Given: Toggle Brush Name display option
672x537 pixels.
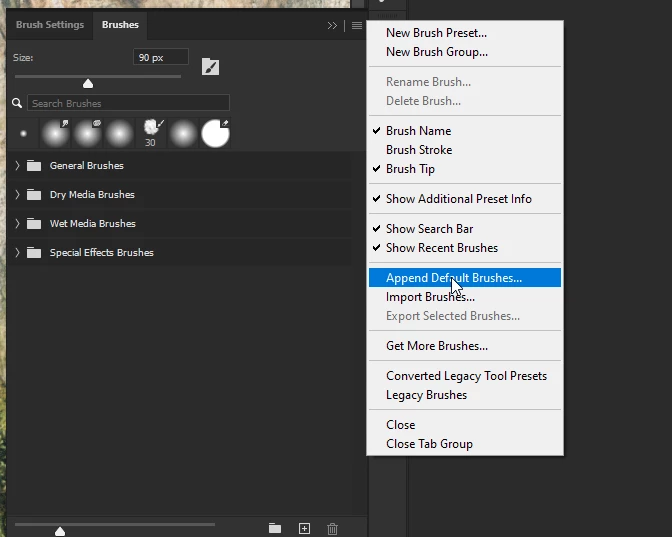Looking at the screenshot, I should [465, 131].
